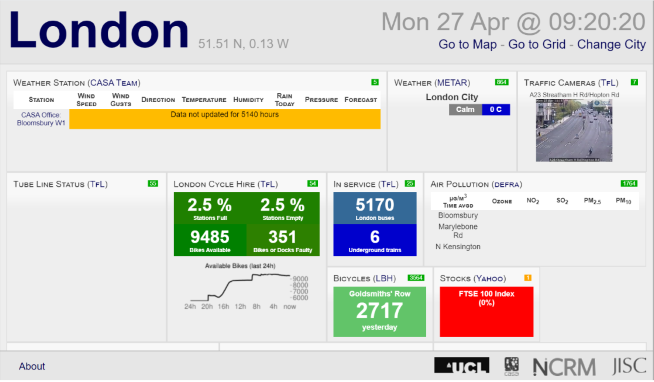The width and height of the screenshot is (654, 382).
Task: Click the Direction column header
Action: coord(158,100)
